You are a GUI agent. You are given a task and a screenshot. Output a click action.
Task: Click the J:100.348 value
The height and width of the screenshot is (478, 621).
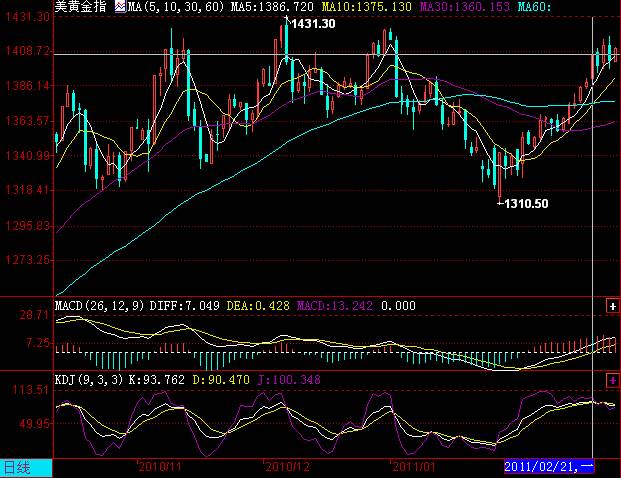coord(289,380)
